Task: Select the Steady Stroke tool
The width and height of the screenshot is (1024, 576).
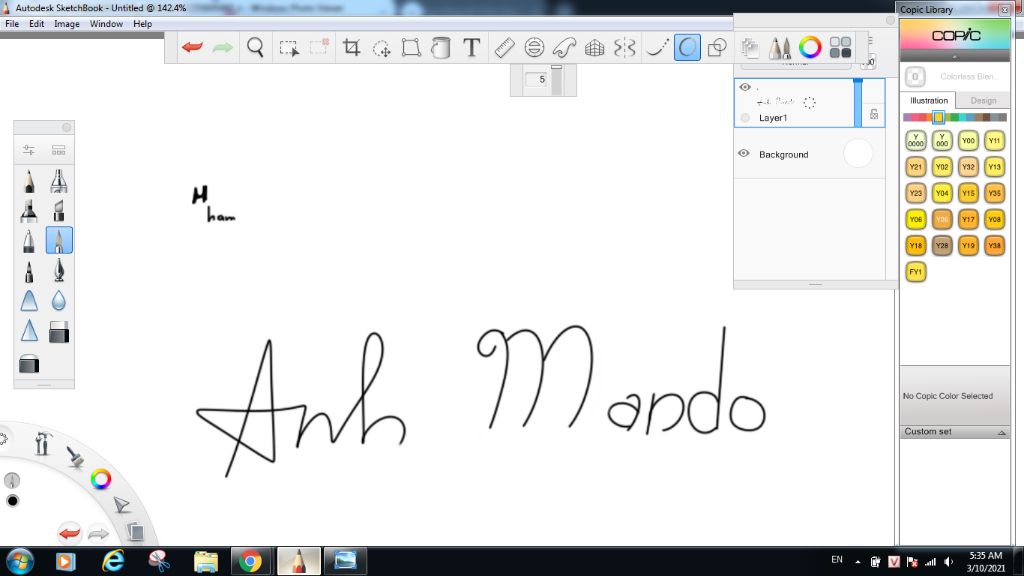Action: point(656,47)
